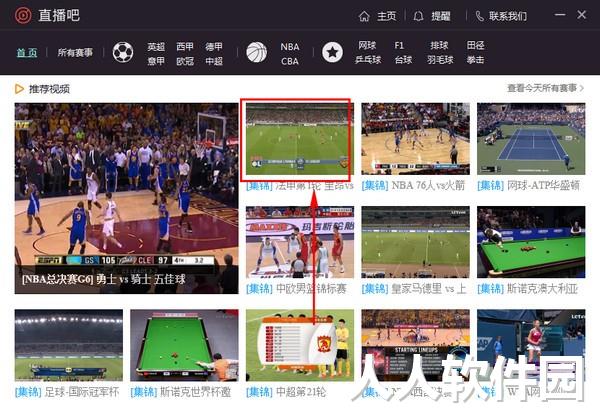Click the 网球-ATP华盛顿 title link
Screen dimensions: 600x412
tap(528, 186)
